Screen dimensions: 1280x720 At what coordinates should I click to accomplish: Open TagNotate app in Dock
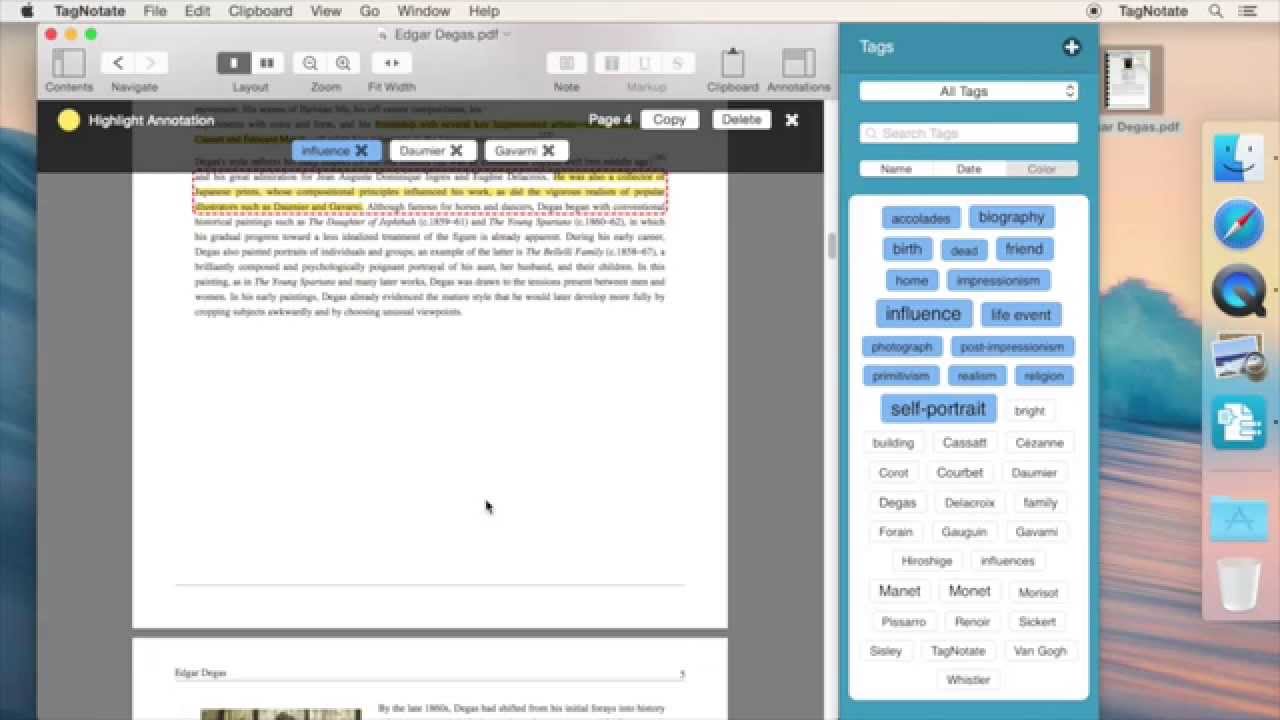pos(1240,423)
